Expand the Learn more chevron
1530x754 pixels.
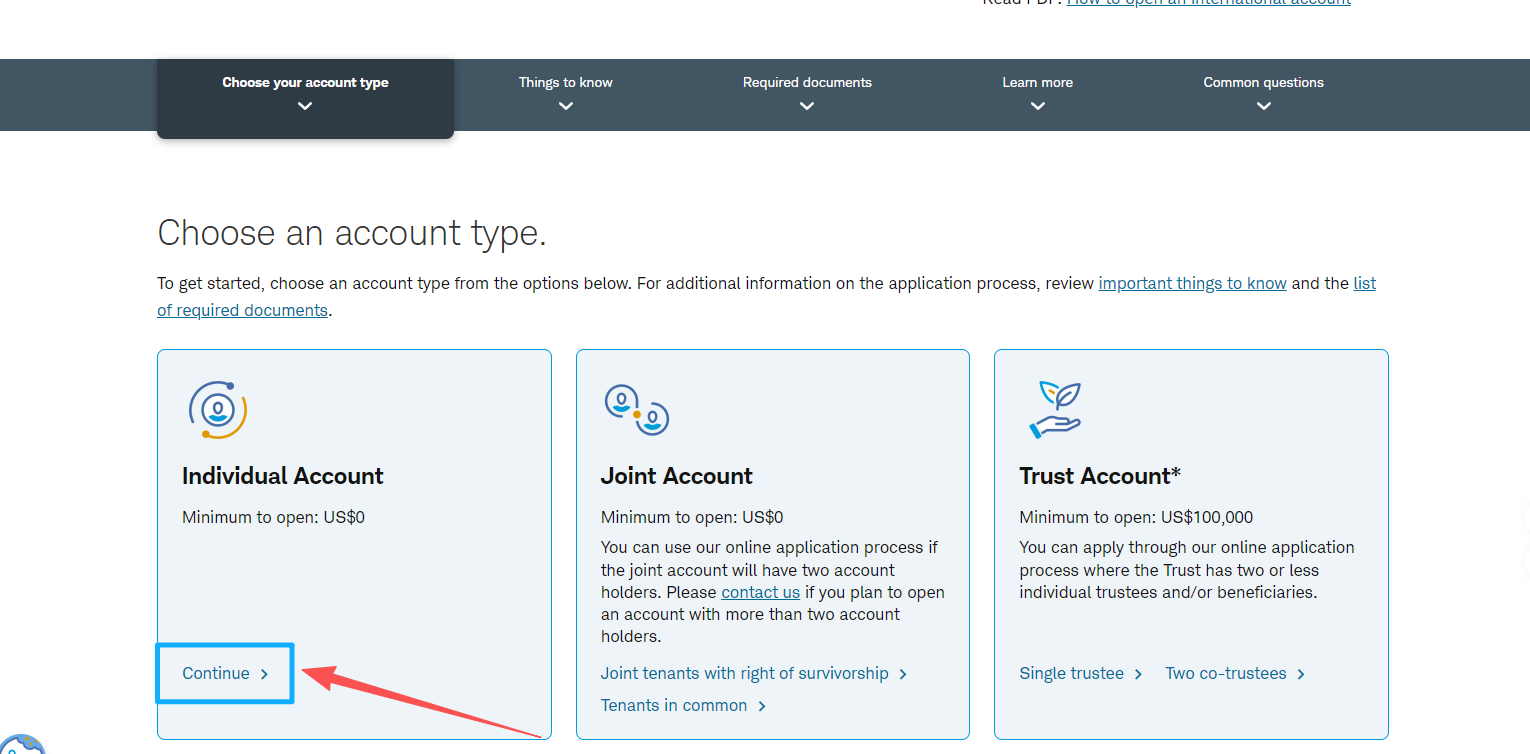click(1038, 106)
